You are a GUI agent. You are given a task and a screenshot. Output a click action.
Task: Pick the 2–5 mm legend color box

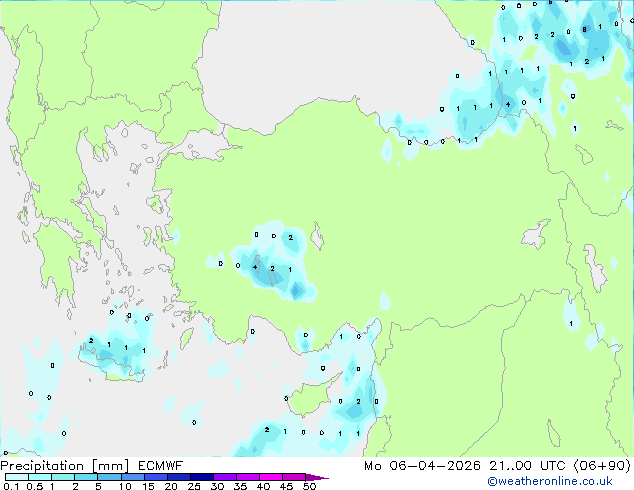click(x=86, y=477)
